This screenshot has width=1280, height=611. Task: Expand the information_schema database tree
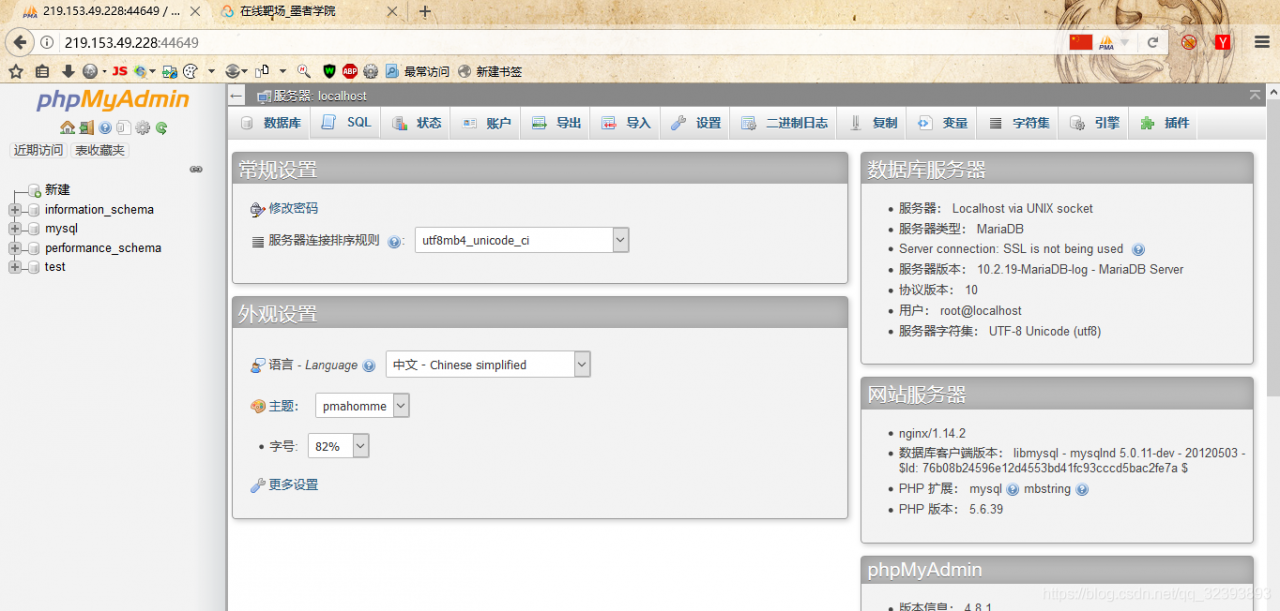click(14, 210)
